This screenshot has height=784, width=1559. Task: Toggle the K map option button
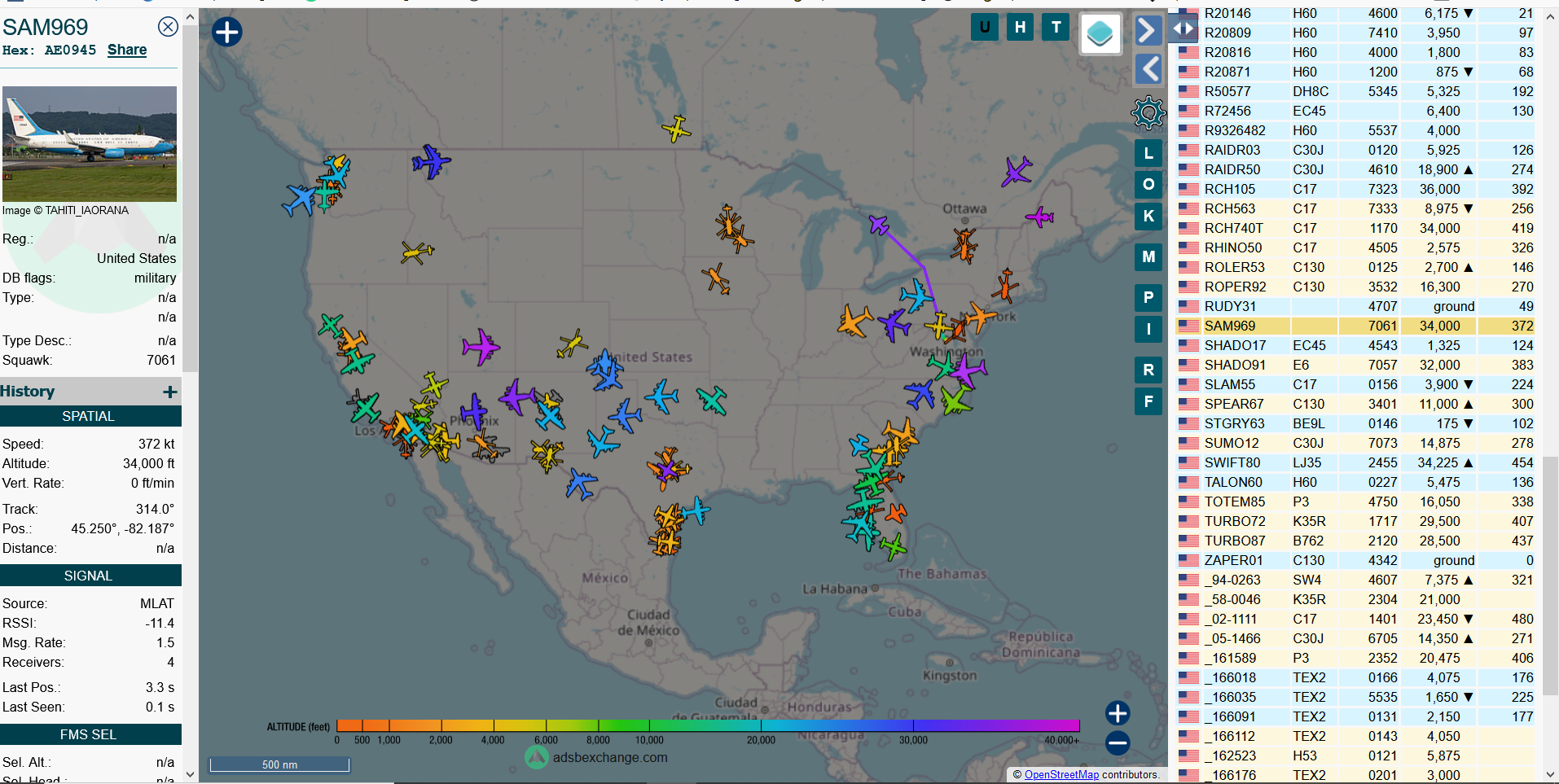coord(1148,216)
